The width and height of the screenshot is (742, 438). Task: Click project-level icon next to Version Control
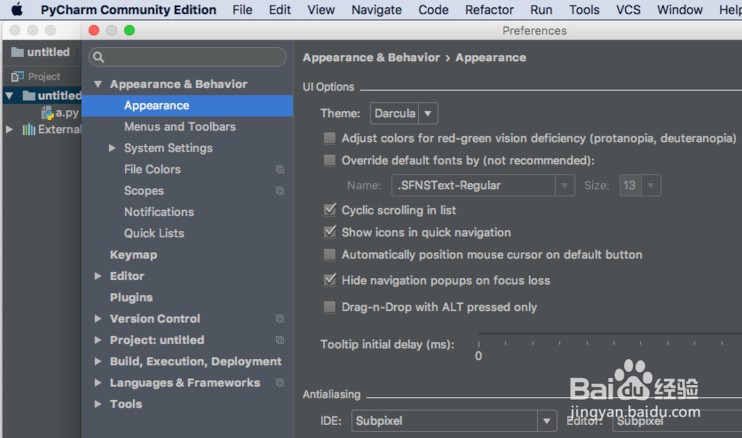point(280,319)
